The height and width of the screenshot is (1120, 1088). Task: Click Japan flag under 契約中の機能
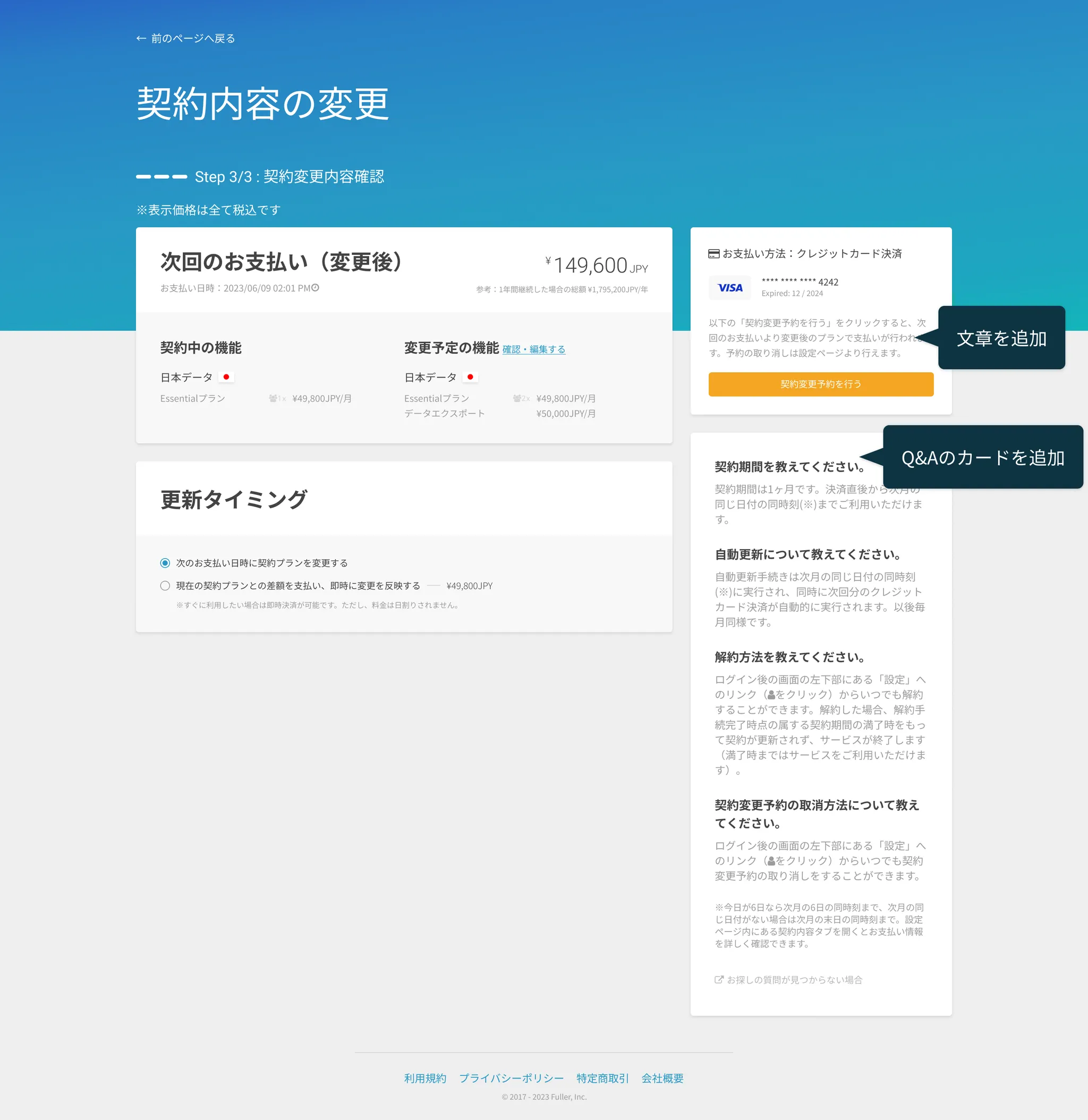[226, 377]
